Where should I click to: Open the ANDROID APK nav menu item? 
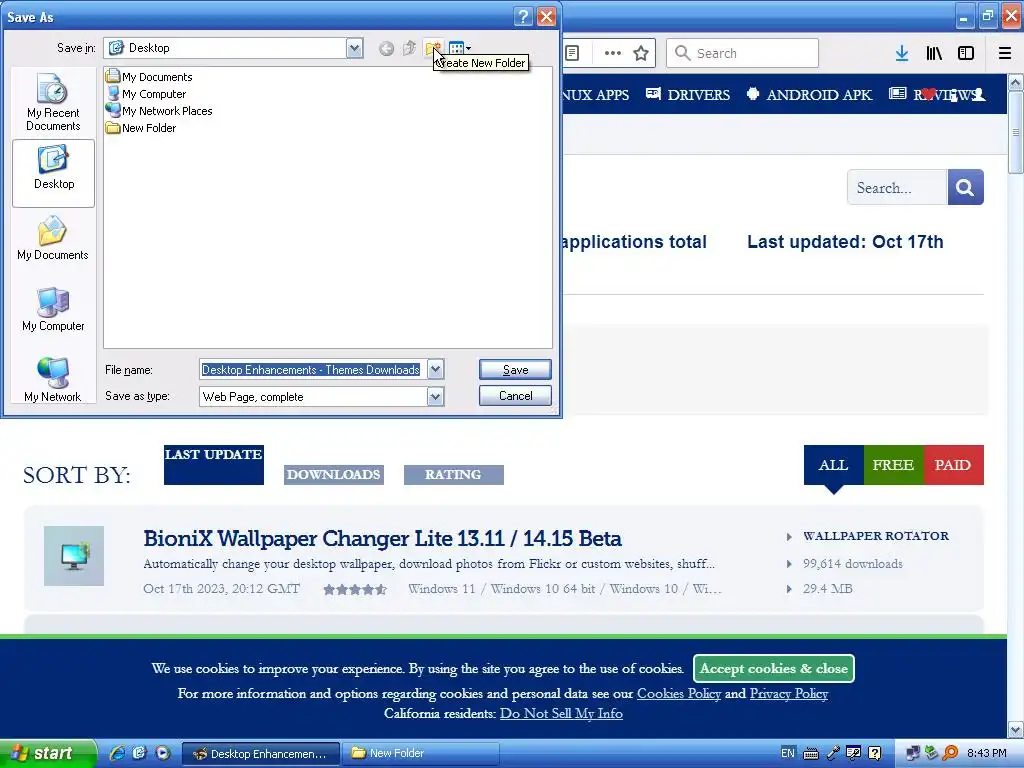pos(809,95)
